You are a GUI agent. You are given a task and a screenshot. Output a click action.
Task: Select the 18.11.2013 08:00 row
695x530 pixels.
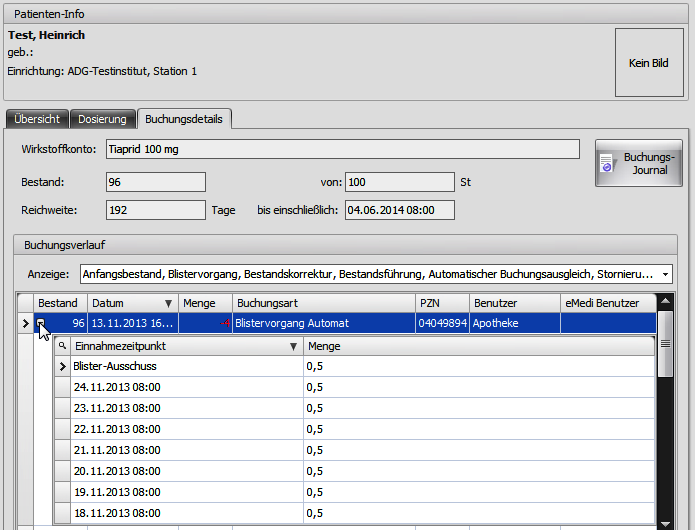(355, 513)
